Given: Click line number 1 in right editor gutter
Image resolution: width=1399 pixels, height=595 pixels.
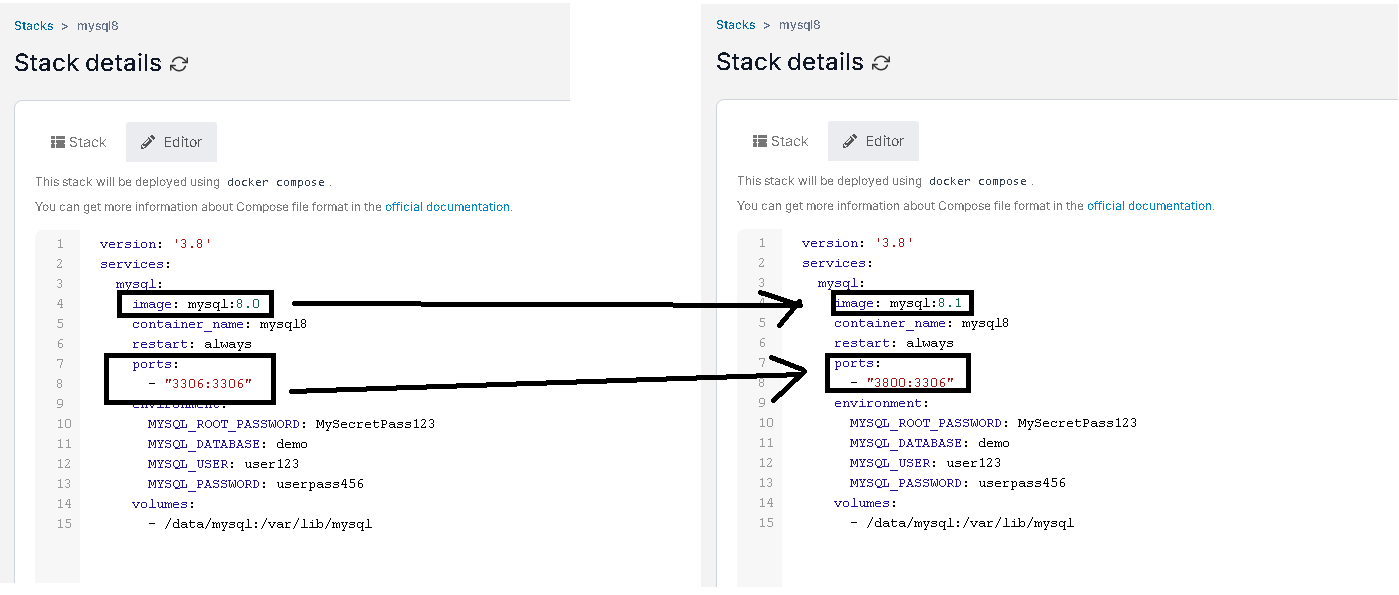Looking at the screenshot, I should point(762,243).
